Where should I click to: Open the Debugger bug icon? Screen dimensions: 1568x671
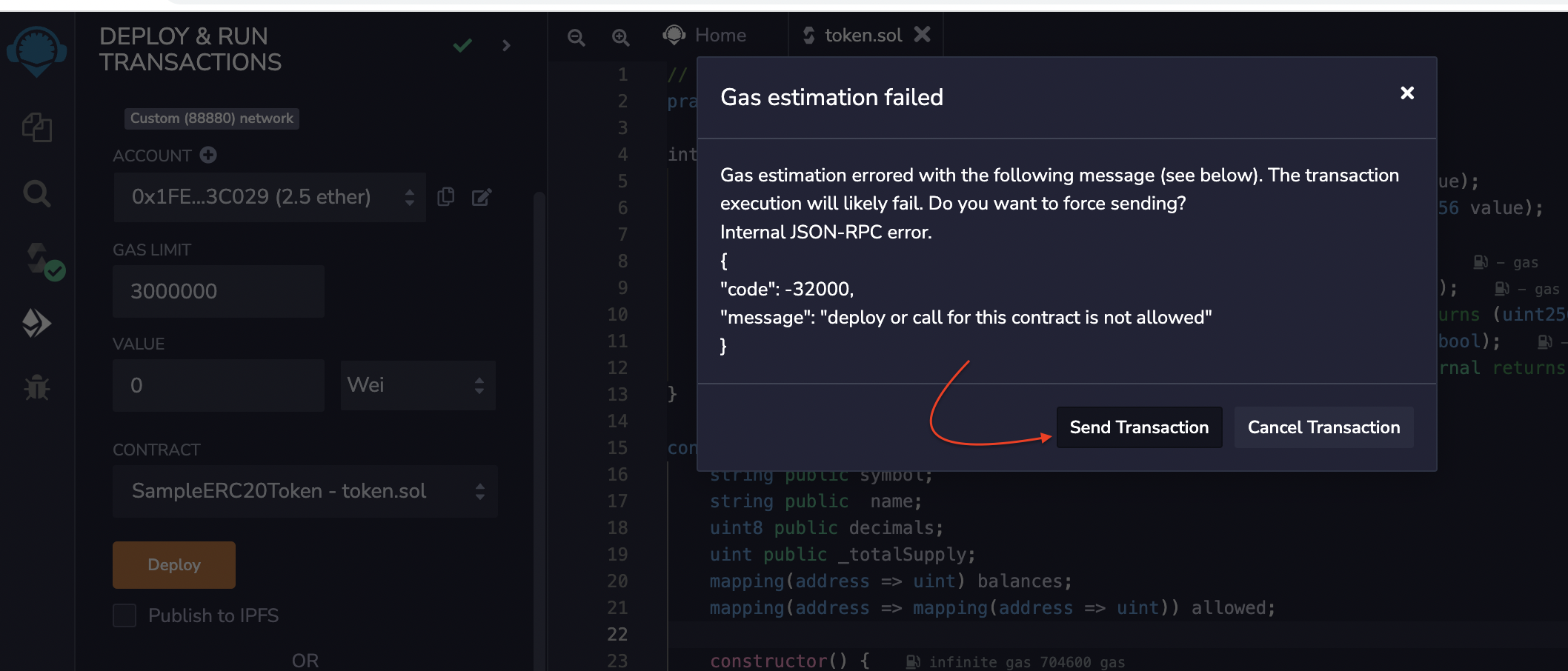click(36, 387)
